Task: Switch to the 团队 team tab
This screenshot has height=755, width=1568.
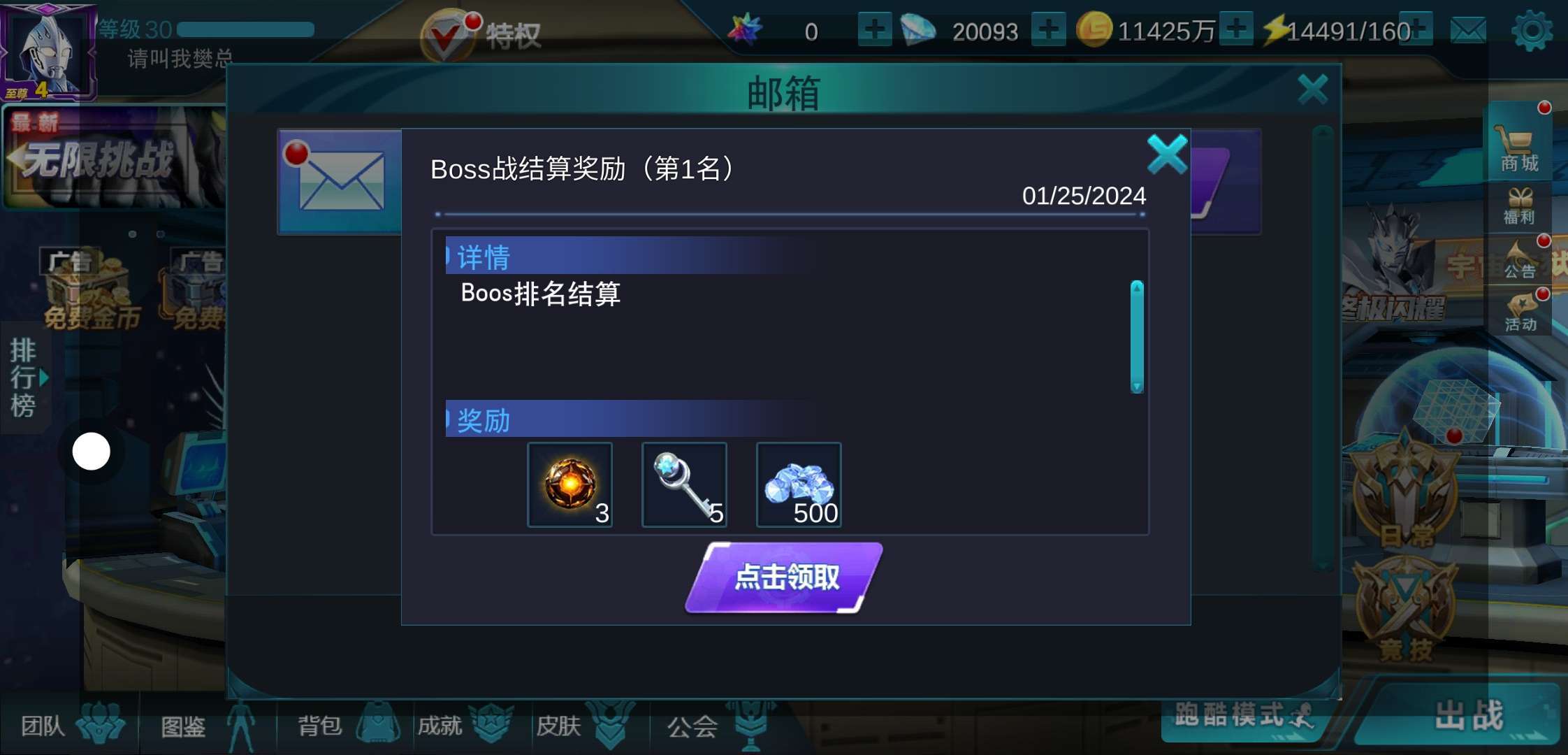Action: [70, 725]
